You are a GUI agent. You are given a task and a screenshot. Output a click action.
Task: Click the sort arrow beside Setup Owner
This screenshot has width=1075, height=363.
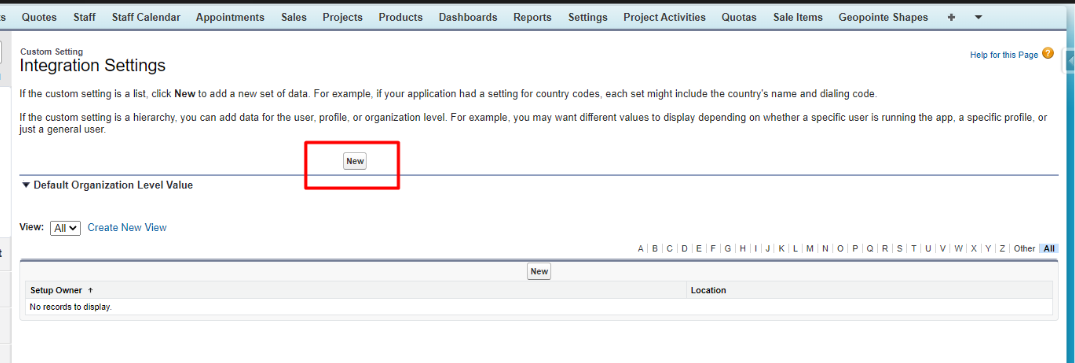(90, 290)
